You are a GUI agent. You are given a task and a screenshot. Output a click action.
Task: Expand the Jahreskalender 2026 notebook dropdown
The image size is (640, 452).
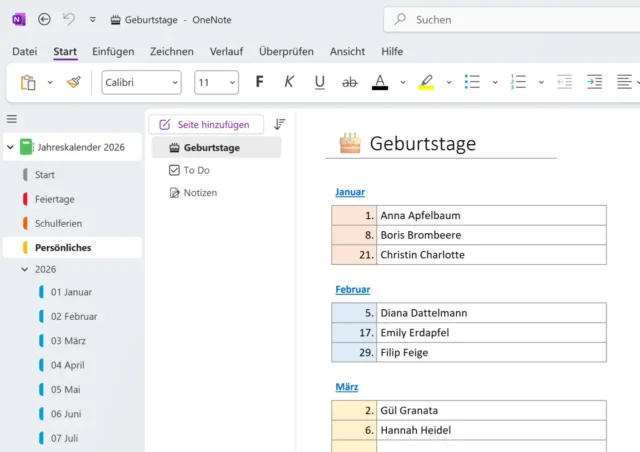10,147
